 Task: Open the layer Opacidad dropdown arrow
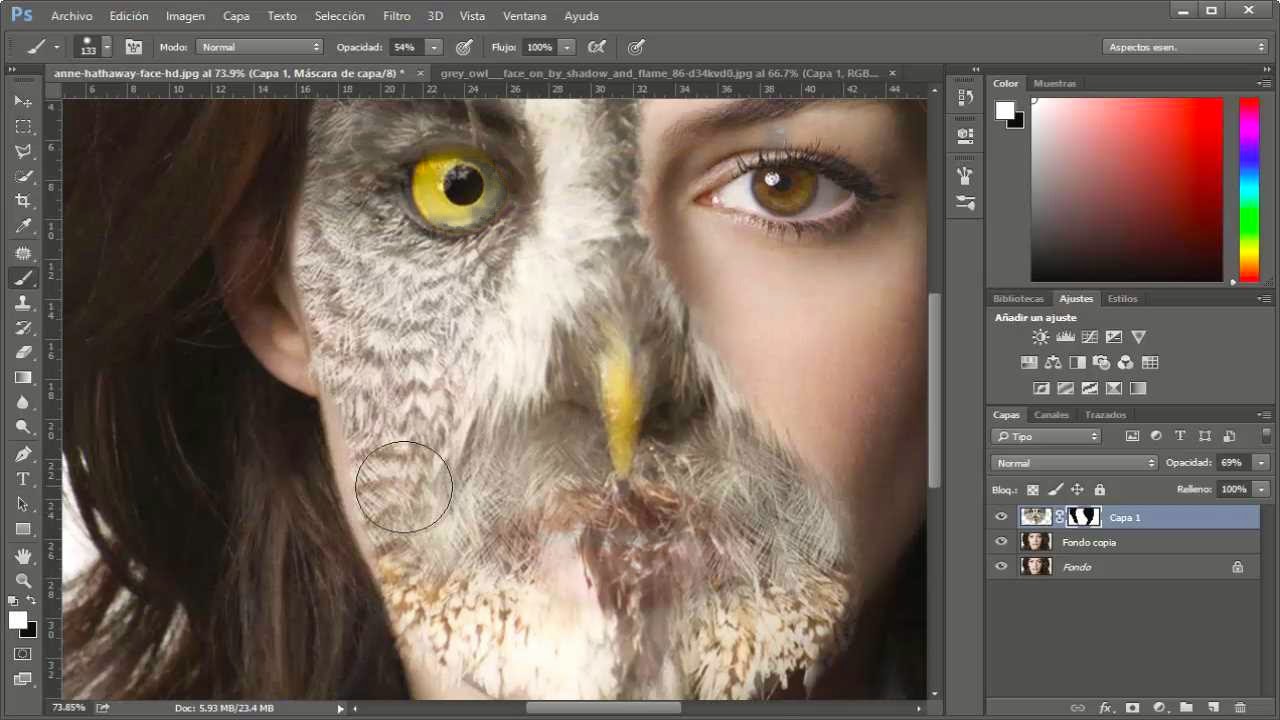coord(1261,463)
